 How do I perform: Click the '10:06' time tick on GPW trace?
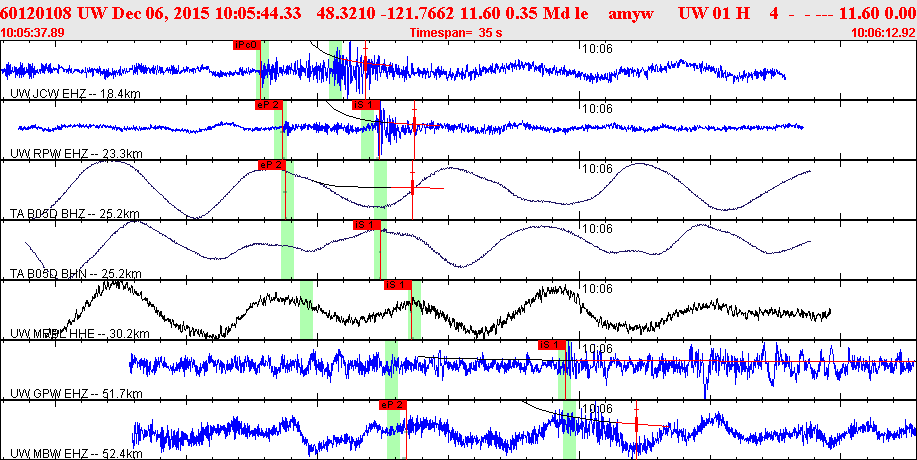point(598,348)
